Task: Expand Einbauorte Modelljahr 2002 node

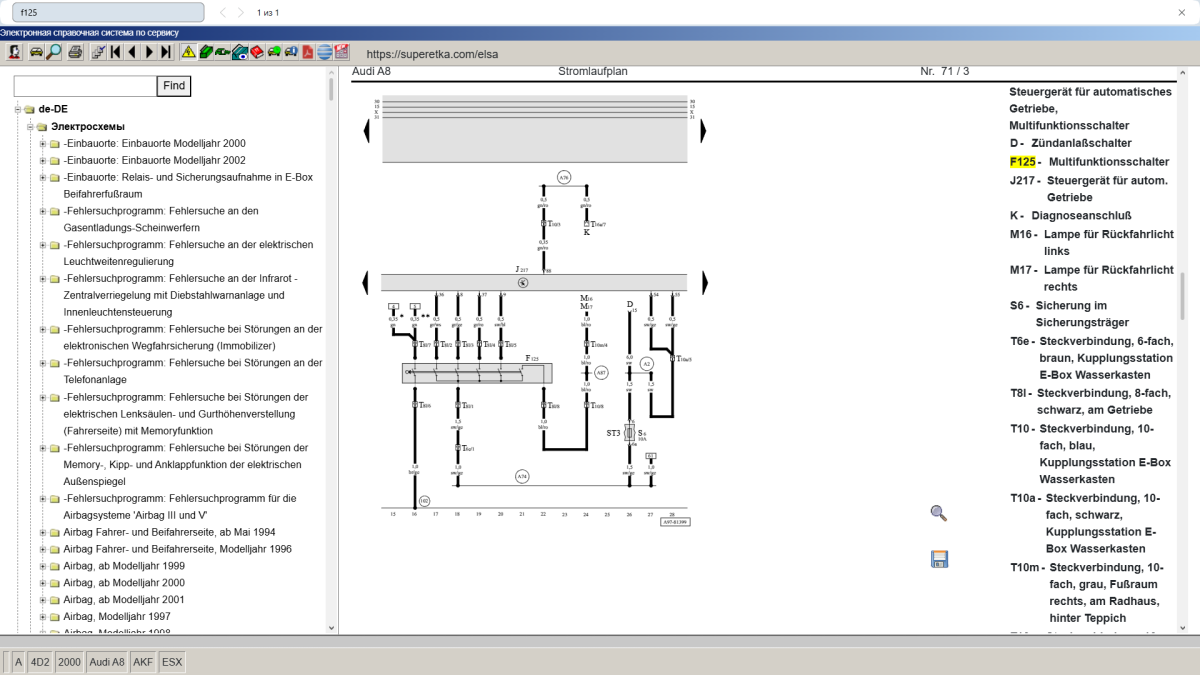Action: 43,161
